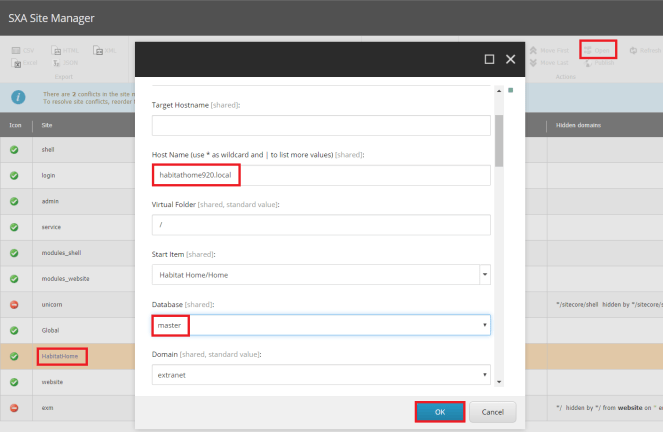663x432 pixels.
Task: Close the site properties dialog with X
Action: coord(510,59)
